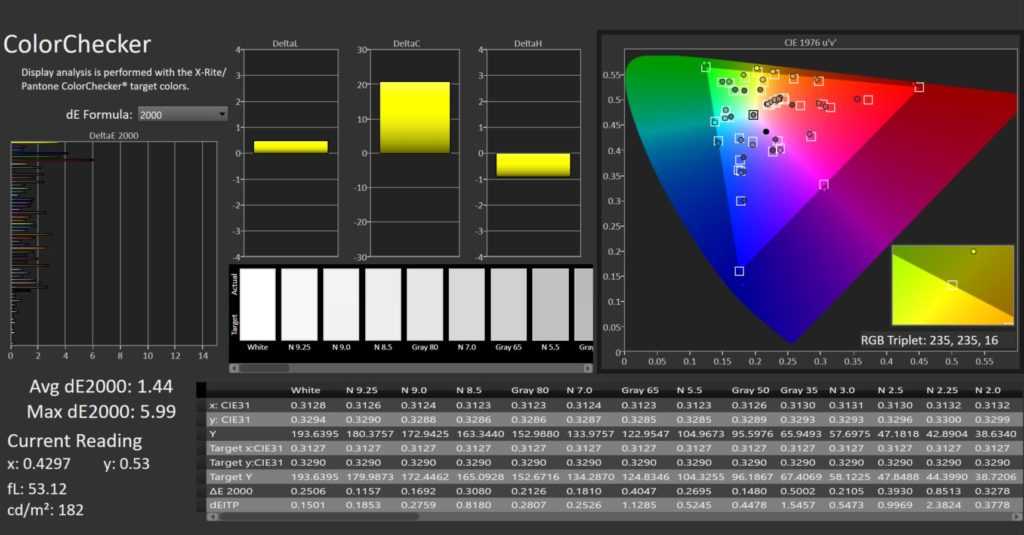Click the yellow DeltaL bar
The image size is (1024, 535).
pyautogui.click(x=290, y=147)
